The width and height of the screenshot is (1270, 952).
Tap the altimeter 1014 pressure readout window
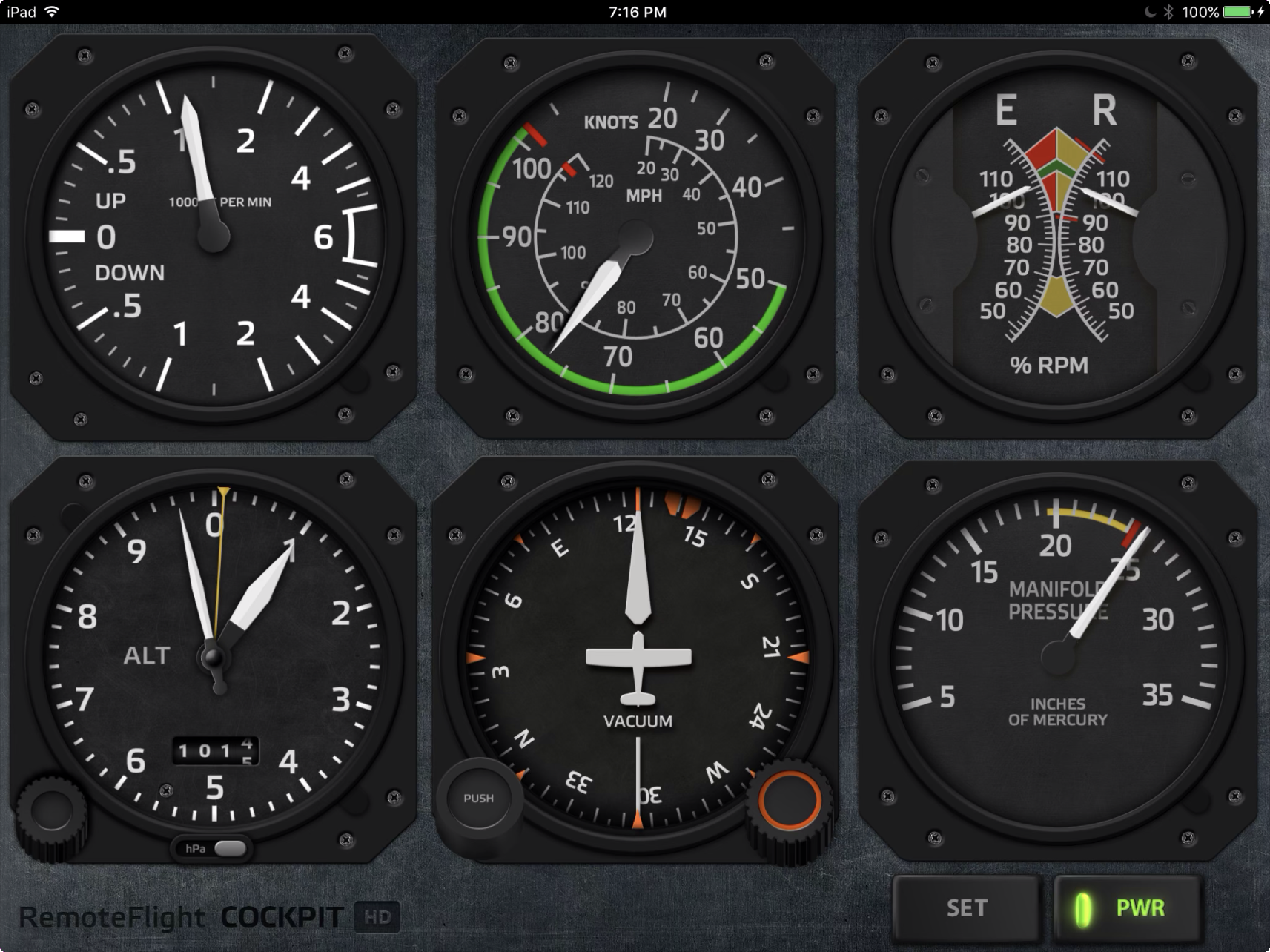coord(215,750)
